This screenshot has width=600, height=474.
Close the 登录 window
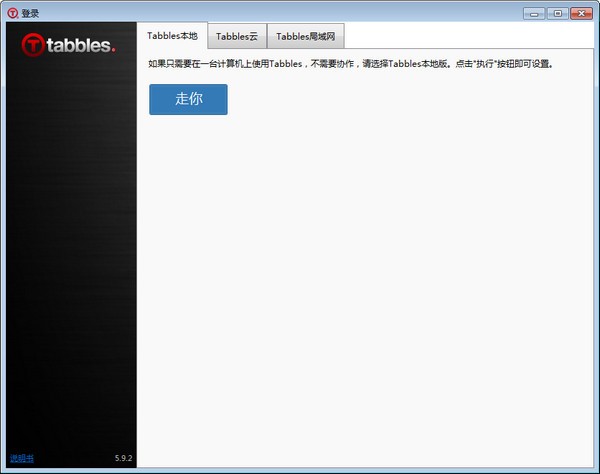coord(581,14)
